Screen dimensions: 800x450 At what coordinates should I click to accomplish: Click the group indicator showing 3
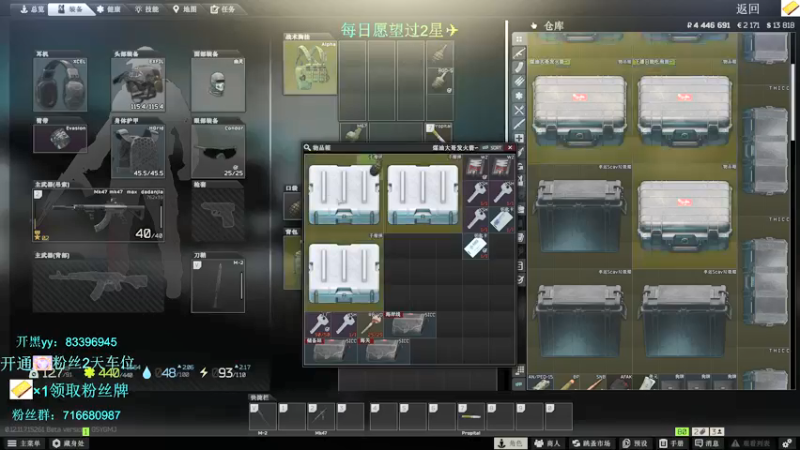pyautogui.click(x=717, y=432)
